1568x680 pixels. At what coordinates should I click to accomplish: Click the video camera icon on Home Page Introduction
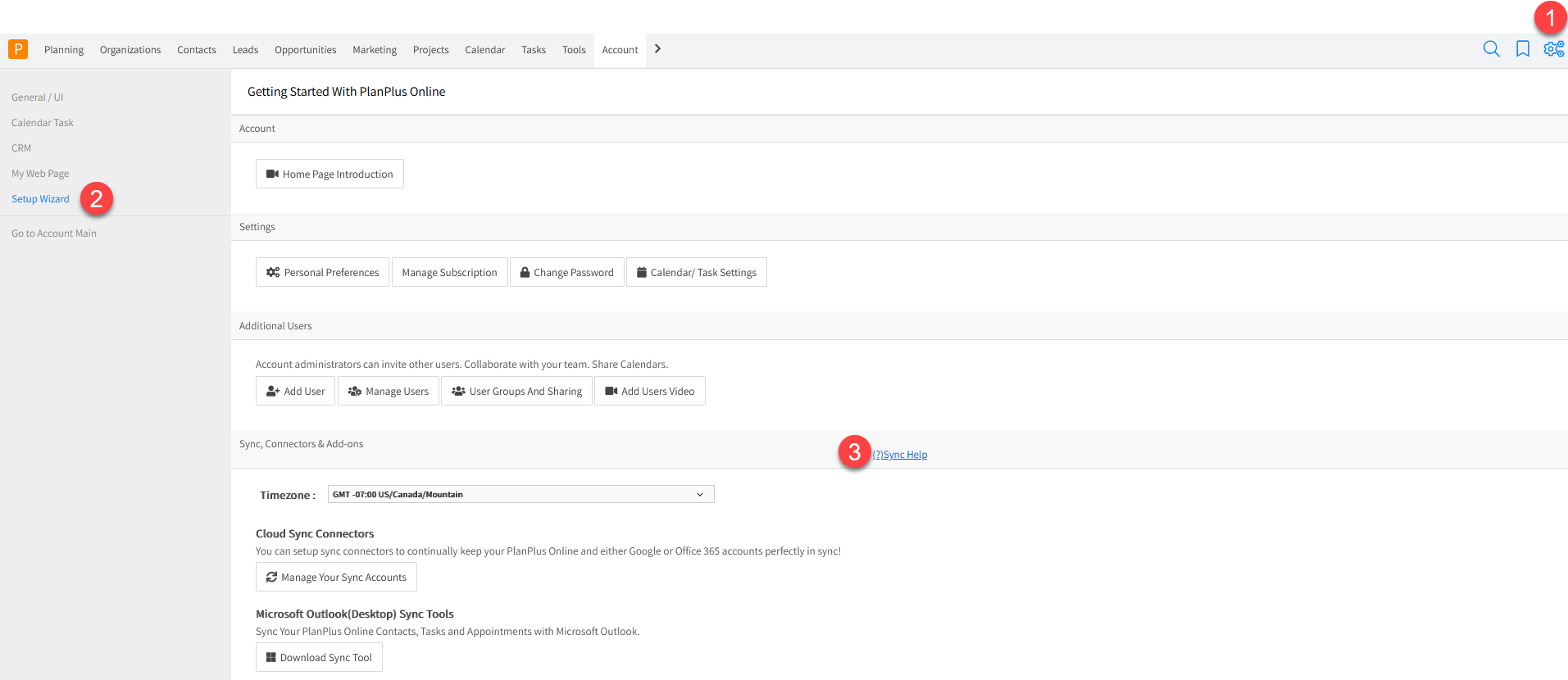pos(272,174)
